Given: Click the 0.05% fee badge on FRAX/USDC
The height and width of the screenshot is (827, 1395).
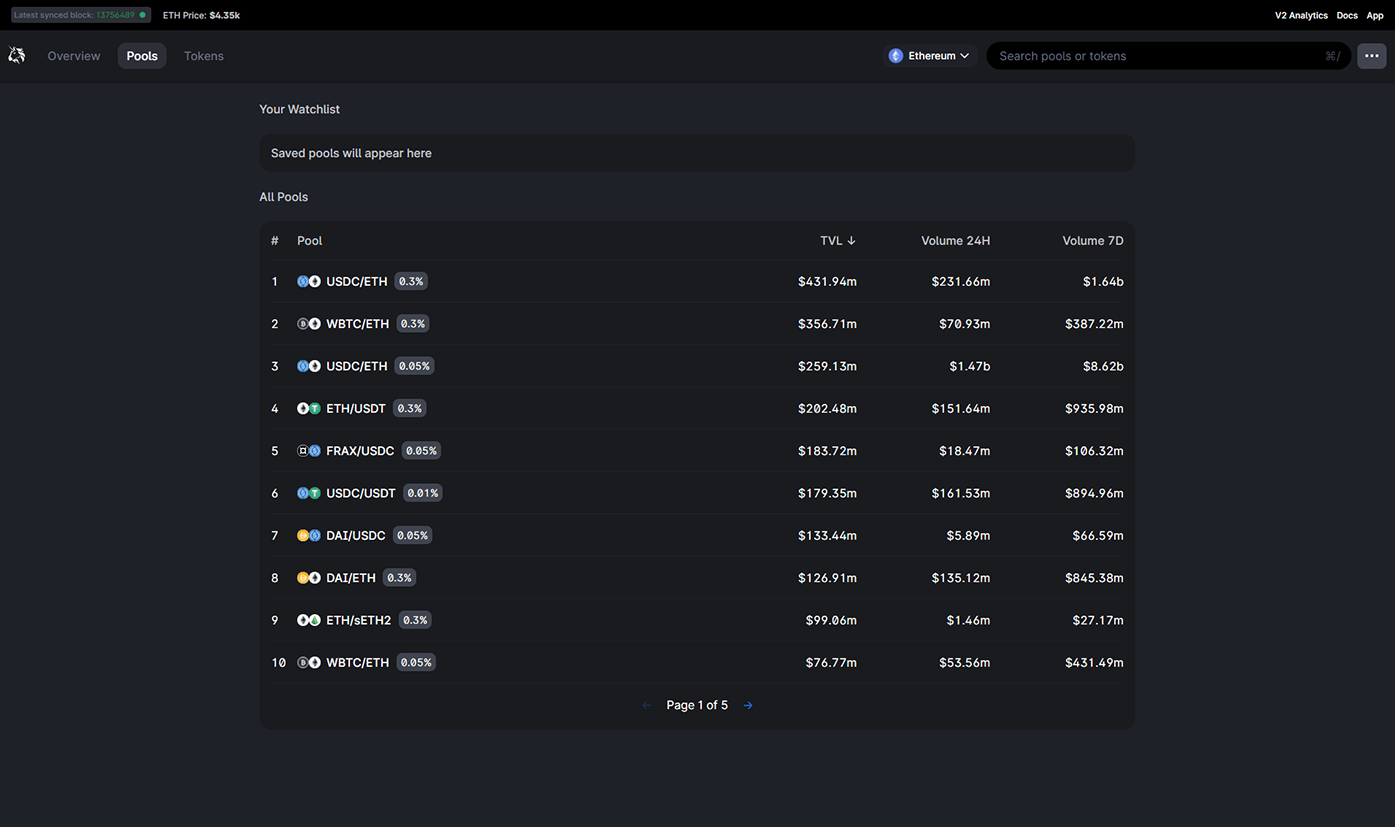Looking at the screenshot, I should (x=421, y=451).
